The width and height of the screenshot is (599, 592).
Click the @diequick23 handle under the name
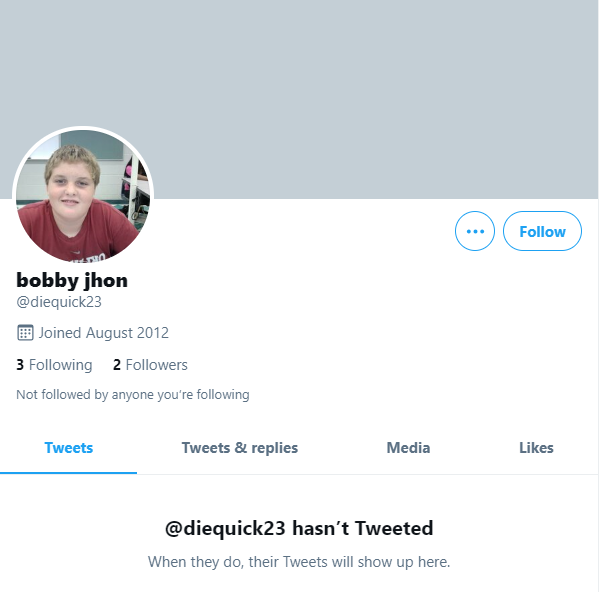tap(59, 302)
